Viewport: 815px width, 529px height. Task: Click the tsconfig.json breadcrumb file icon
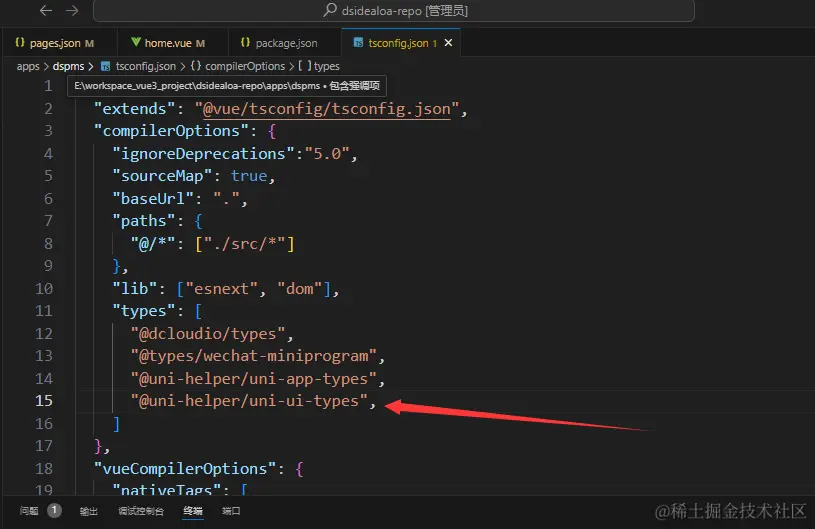106,66
